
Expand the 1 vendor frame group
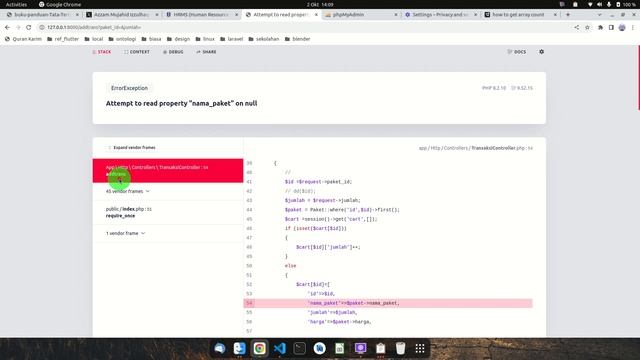click(x=125, y=233)
